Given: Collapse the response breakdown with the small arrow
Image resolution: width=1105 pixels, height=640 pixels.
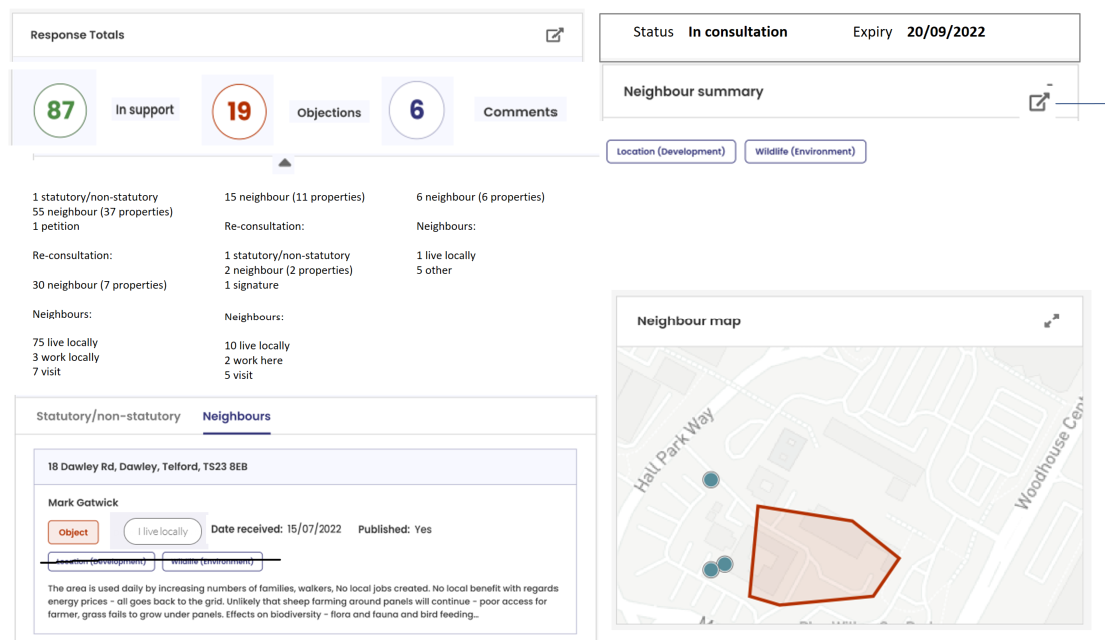Looking at the screenshot, I should pyautogui.click(x=284, y=162).
